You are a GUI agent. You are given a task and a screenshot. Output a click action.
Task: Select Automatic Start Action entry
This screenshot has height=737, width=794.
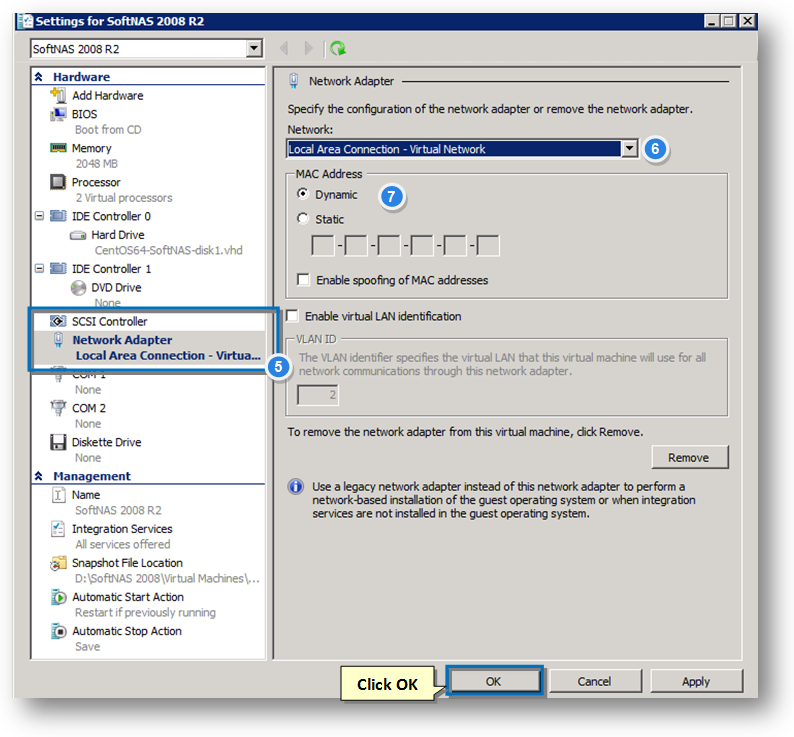pos(128,597)
